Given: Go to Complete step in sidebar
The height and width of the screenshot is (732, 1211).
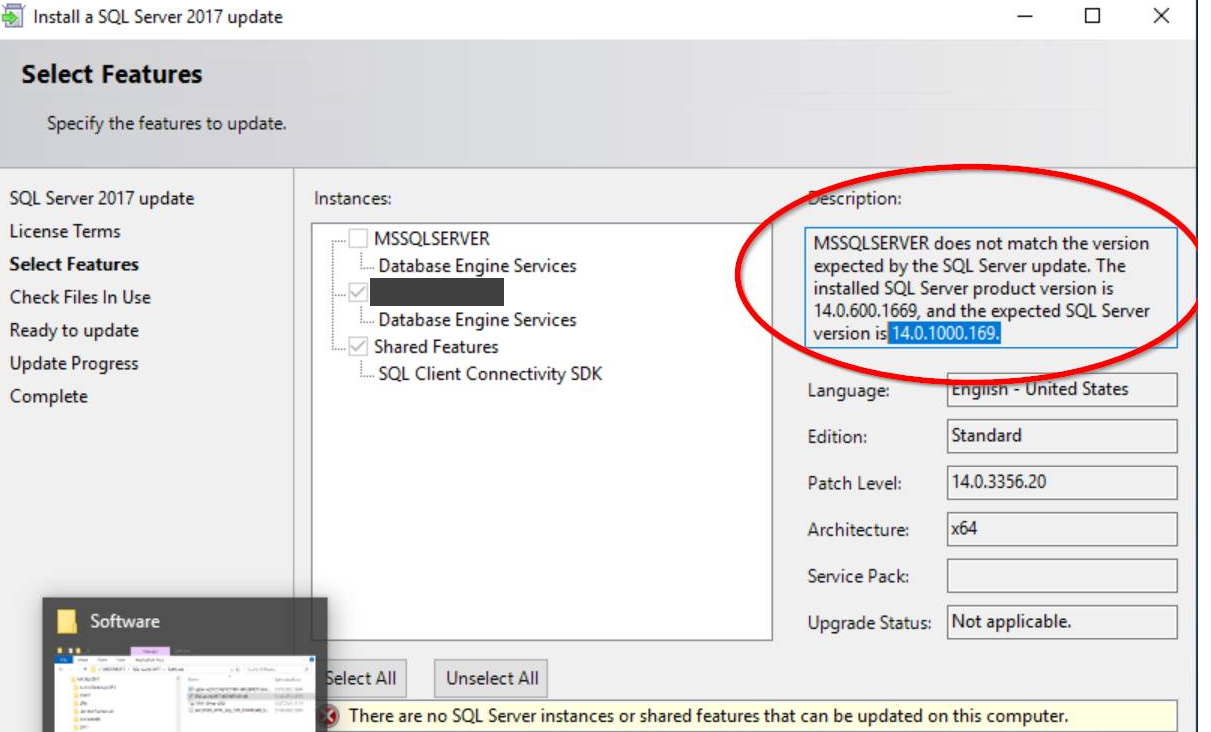Looking at the screenshot, I should pos(49,396).
